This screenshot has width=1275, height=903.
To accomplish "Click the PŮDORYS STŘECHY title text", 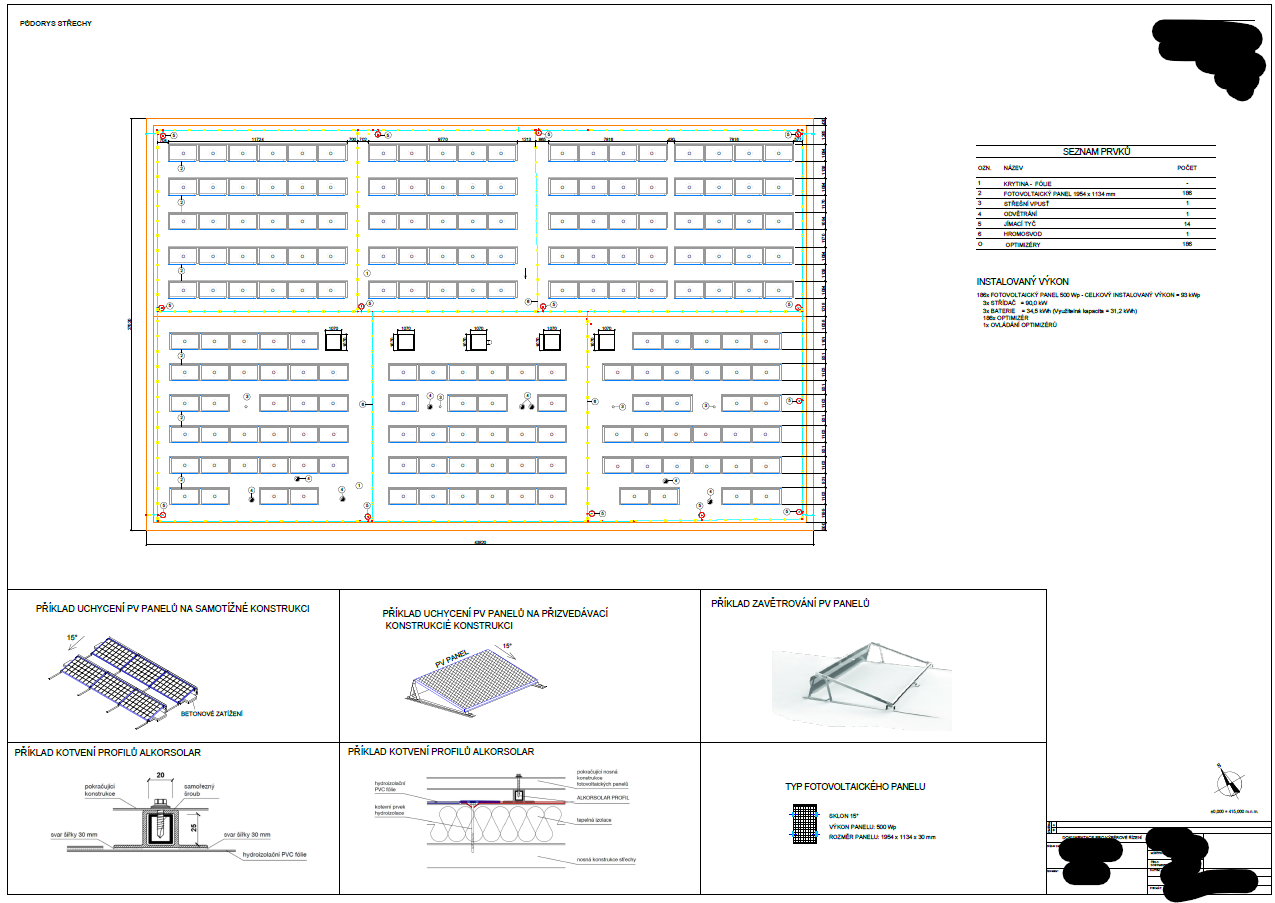I will pyautogui.click(x=55, y=23).
